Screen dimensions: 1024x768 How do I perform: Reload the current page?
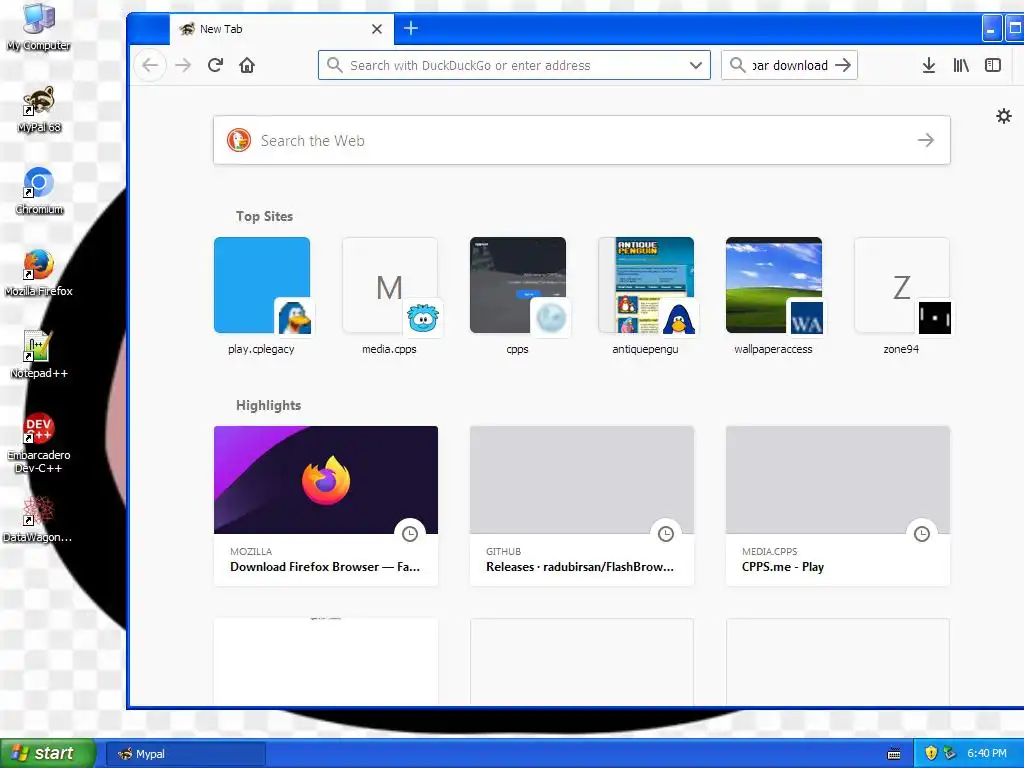click(x=216, y=65)
